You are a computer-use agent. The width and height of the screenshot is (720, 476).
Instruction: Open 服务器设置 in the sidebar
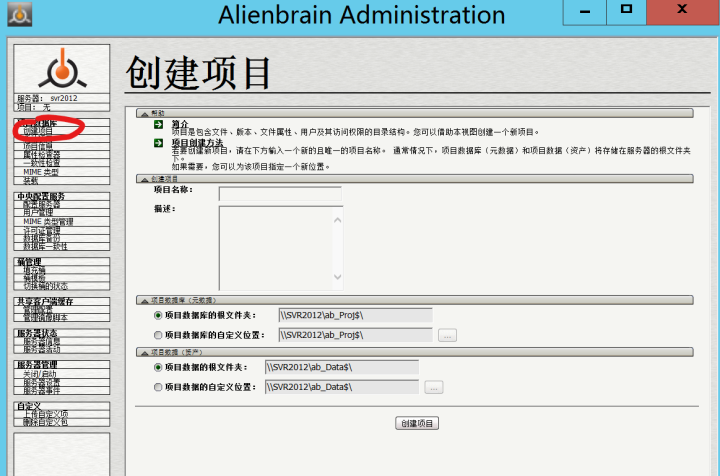[42, 382]
